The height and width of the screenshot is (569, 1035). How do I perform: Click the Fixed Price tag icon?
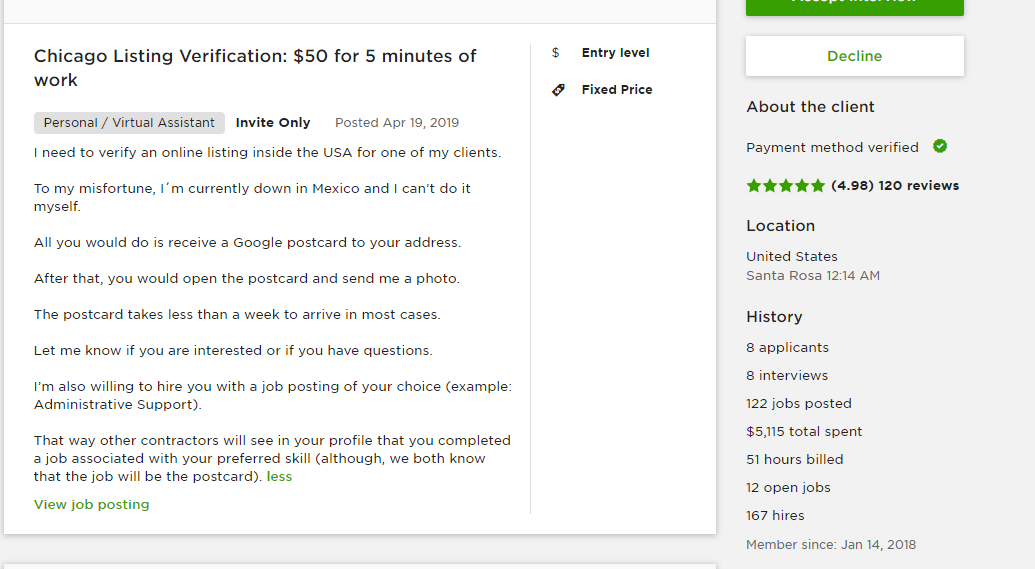tap(558, 90)
